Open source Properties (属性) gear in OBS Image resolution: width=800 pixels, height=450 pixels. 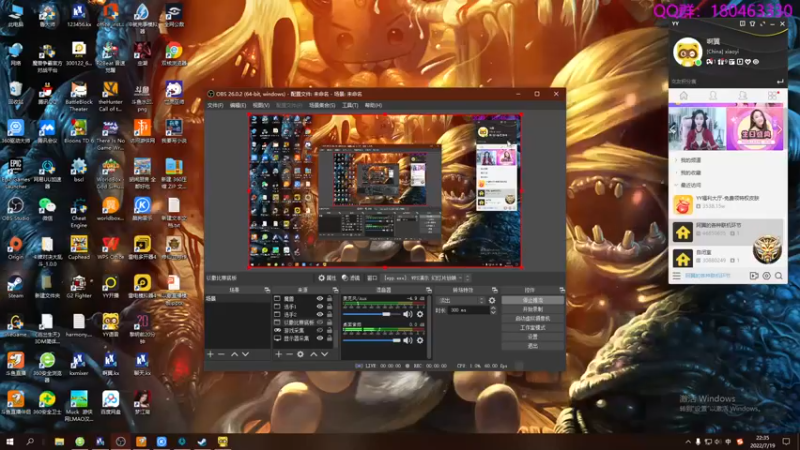click(327, 278)
